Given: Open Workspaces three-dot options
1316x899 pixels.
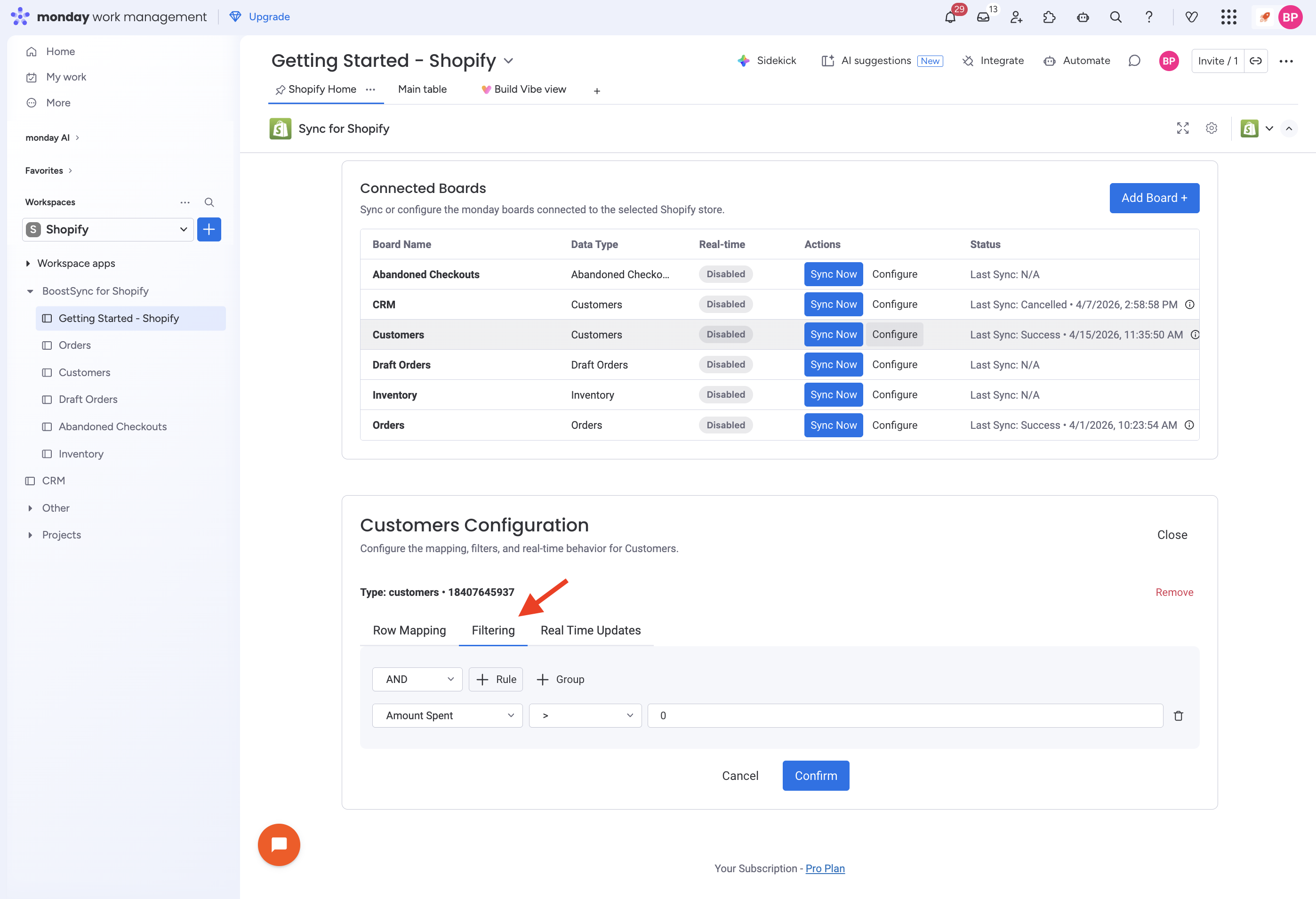Looking at the screenshot, I should click(185, 202).
